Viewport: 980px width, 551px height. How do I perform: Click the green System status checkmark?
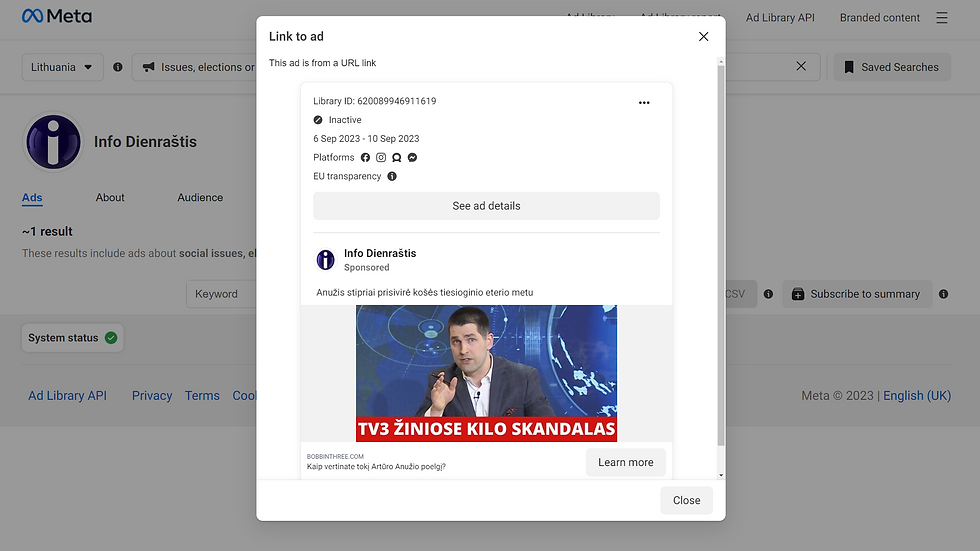(111, 338)
